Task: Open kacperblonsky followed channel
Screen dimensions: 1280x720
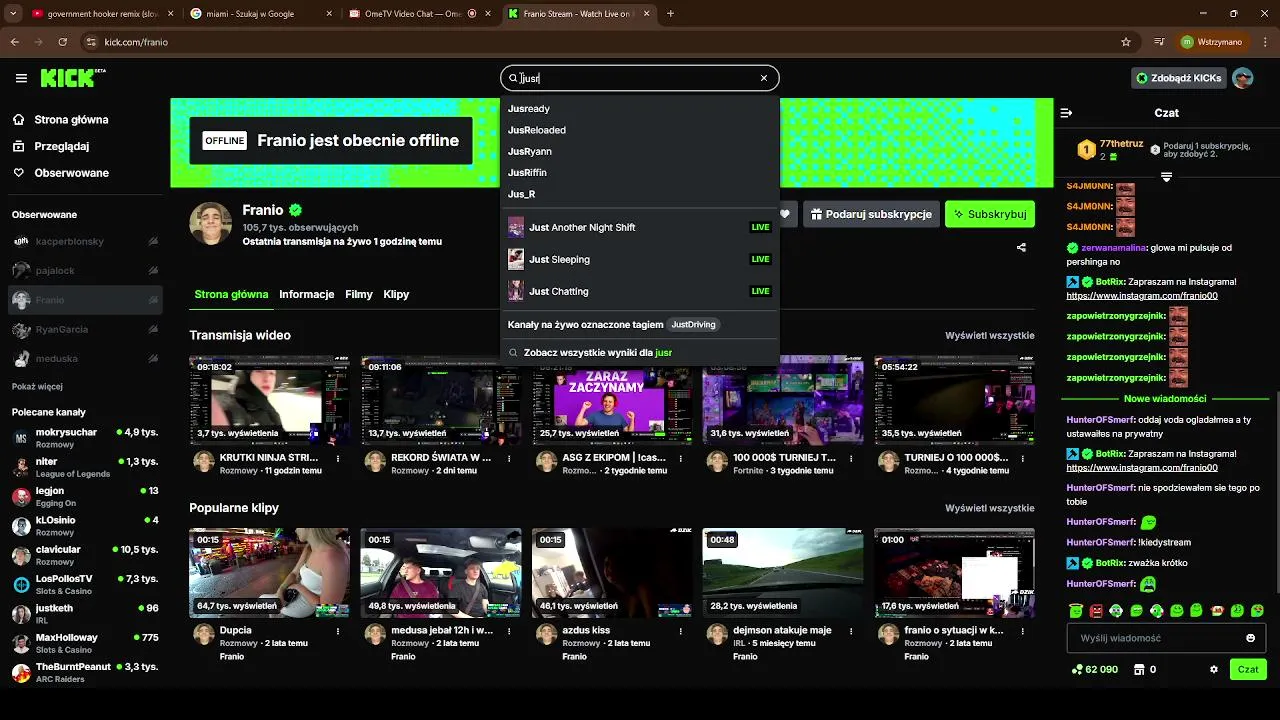Action: [85, 241]
